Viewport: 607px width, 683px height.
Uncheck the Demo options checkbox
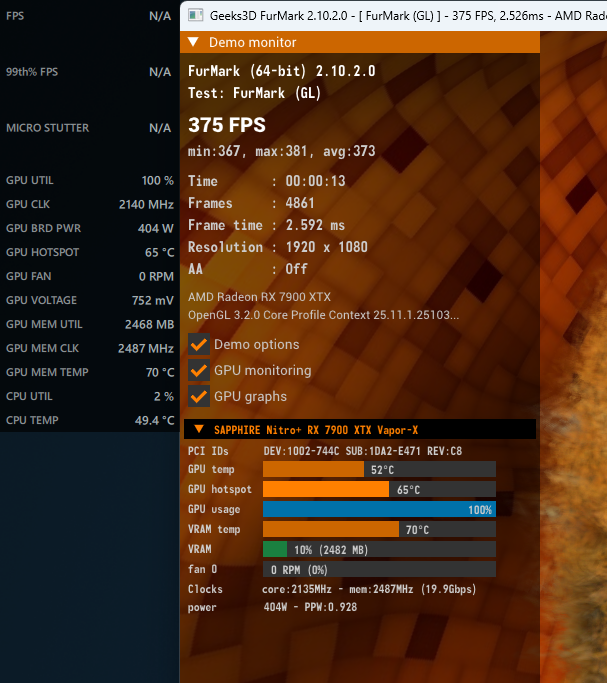[199, 345]
